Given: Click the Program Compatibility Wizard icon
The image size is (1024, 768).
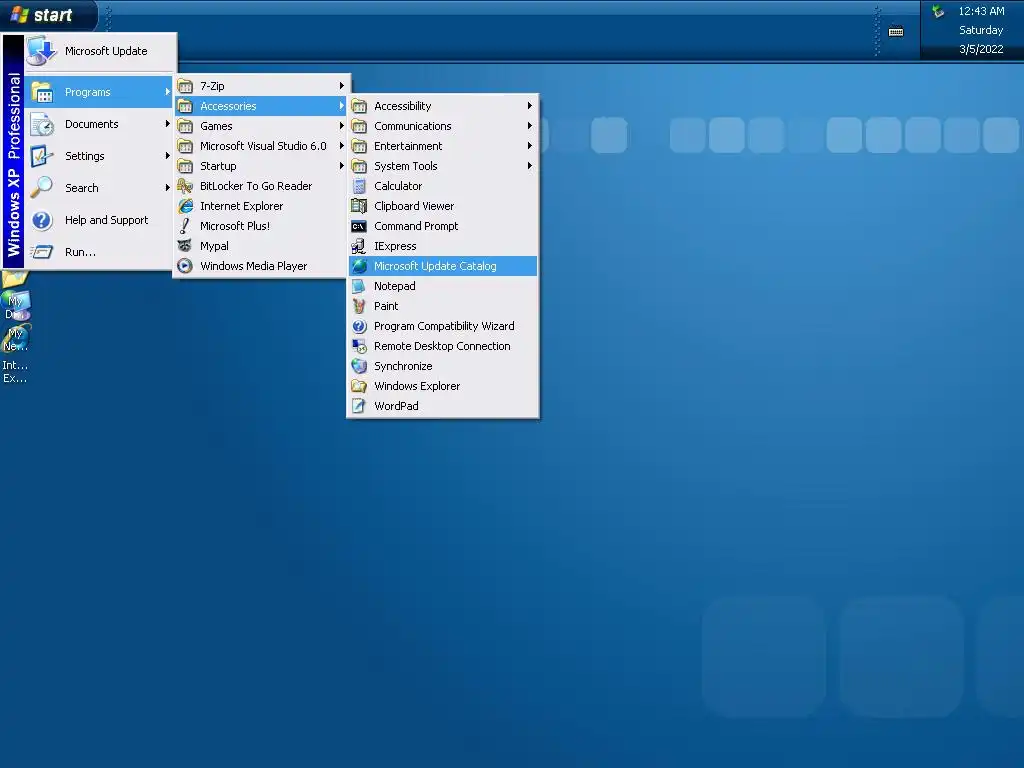Looking at the screenshot, I should 359,327.
